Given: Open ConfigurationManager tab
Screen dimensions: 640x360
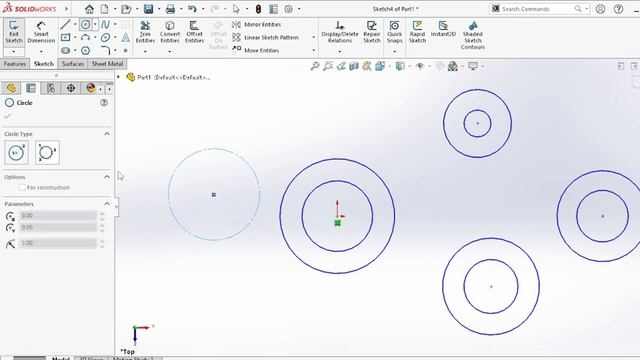Looking at the screenshot, I should pyautogui.click(x=51, y=88).
